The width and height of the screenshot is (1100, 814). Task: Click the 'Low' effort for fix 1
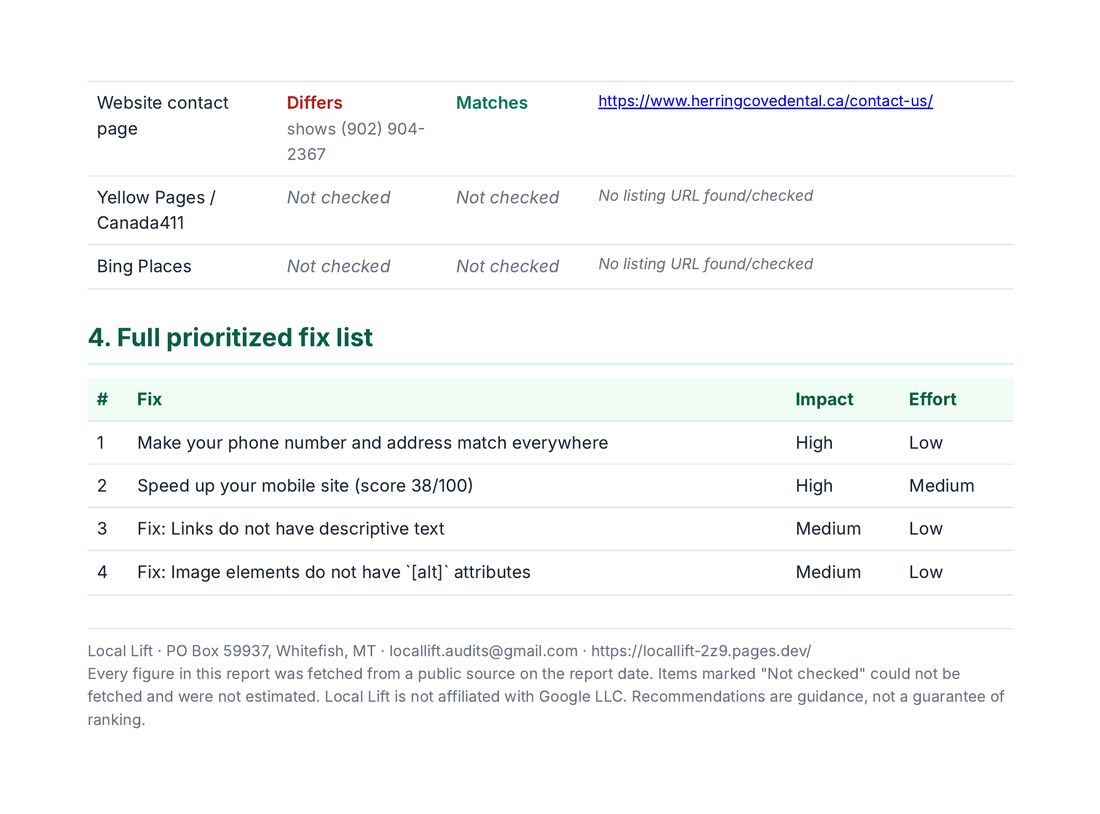[x=926, y=443]
